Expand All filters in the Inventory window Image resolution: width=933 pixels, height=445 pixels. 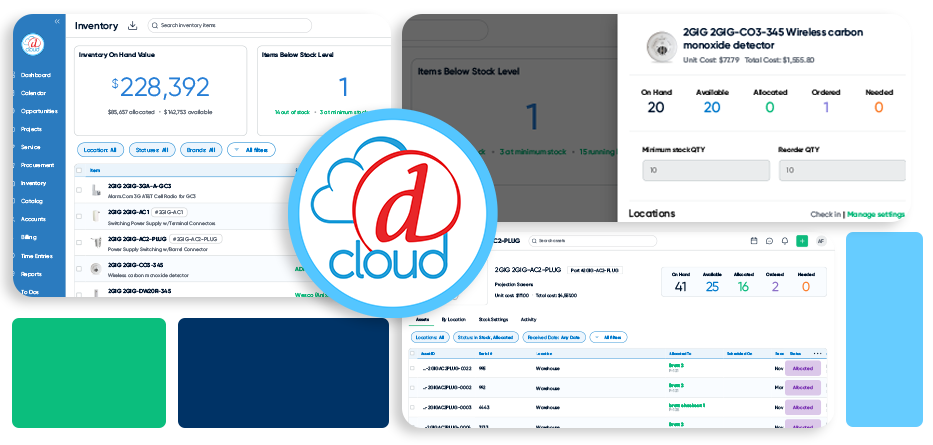[x=252, y=150]
